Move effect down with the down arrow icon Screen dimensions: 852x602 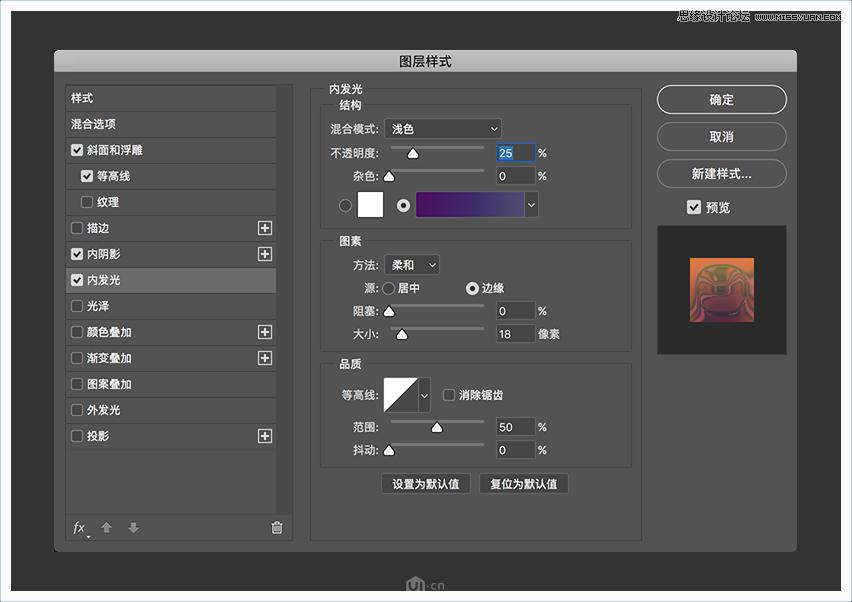pyautogui.click(x=133, y=528)
